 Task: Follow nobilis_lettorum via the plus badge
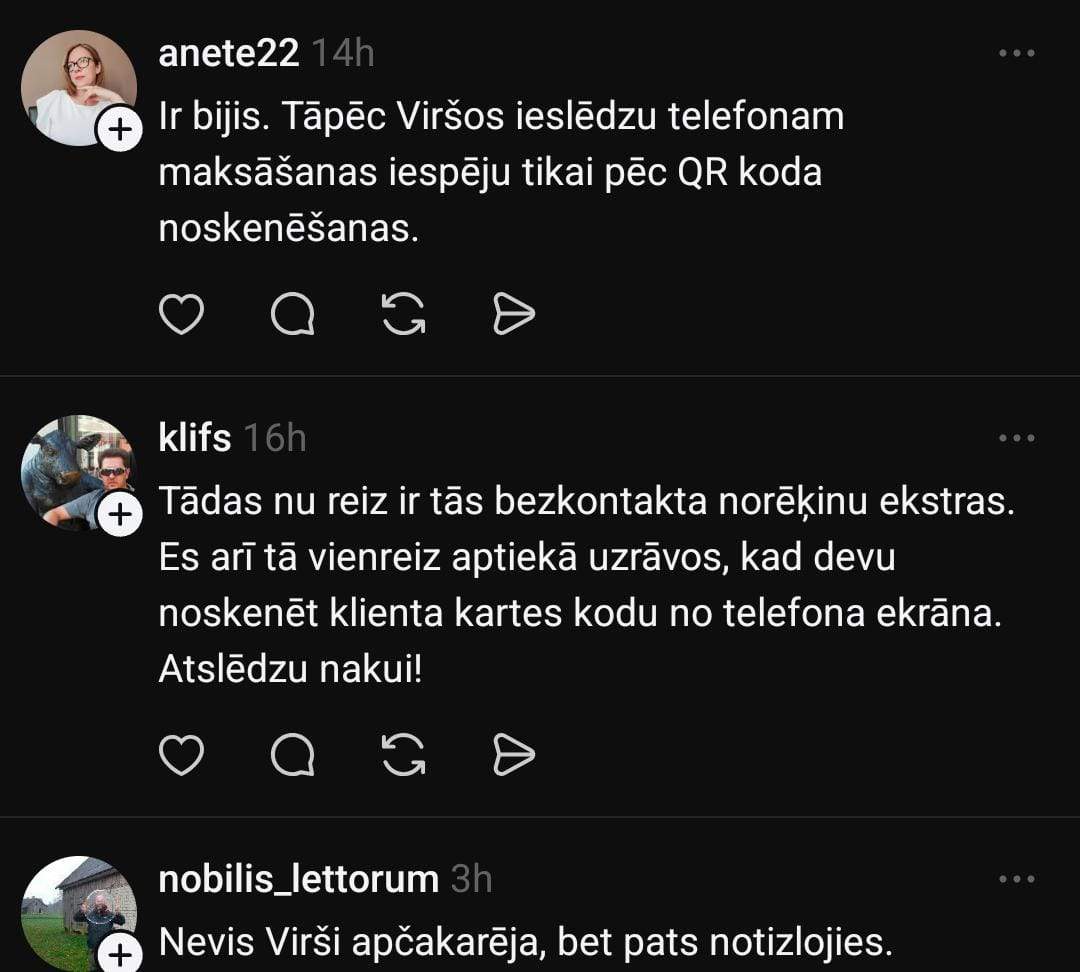(x=119, y=954)
